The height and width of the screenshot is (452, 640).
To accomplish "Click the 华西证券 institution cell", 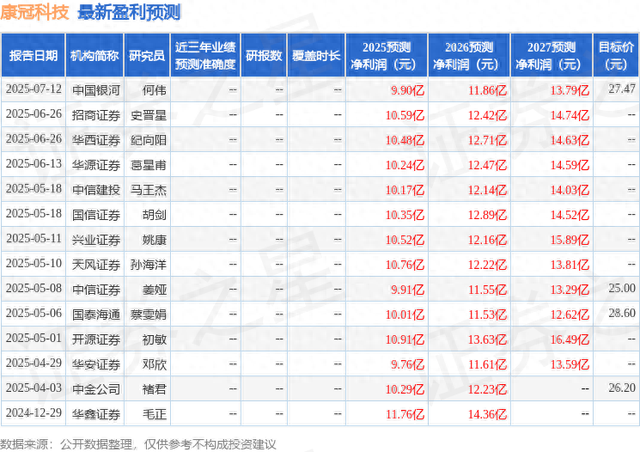I will (96, 140).
